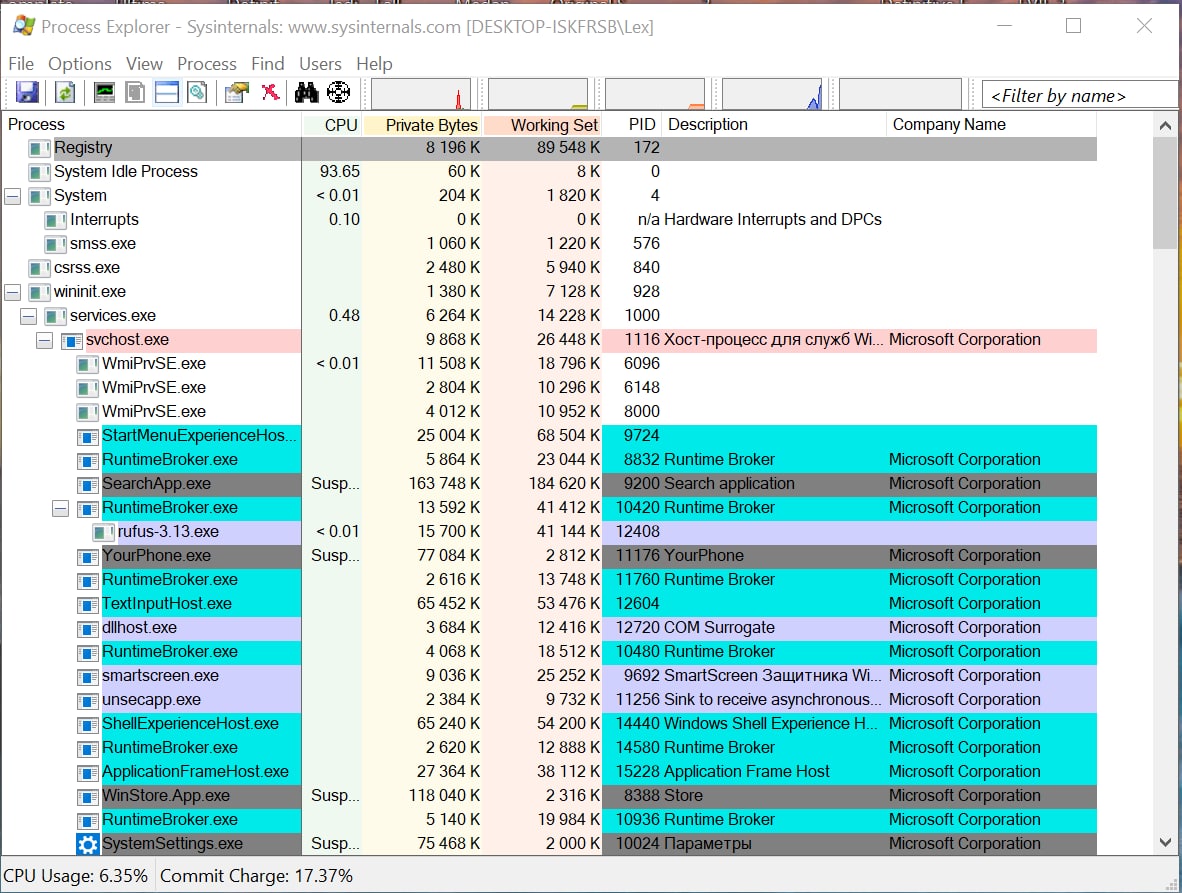Click the crosshair Find Window's Process icon
The image size is (1182, 893).
(339, 93)
